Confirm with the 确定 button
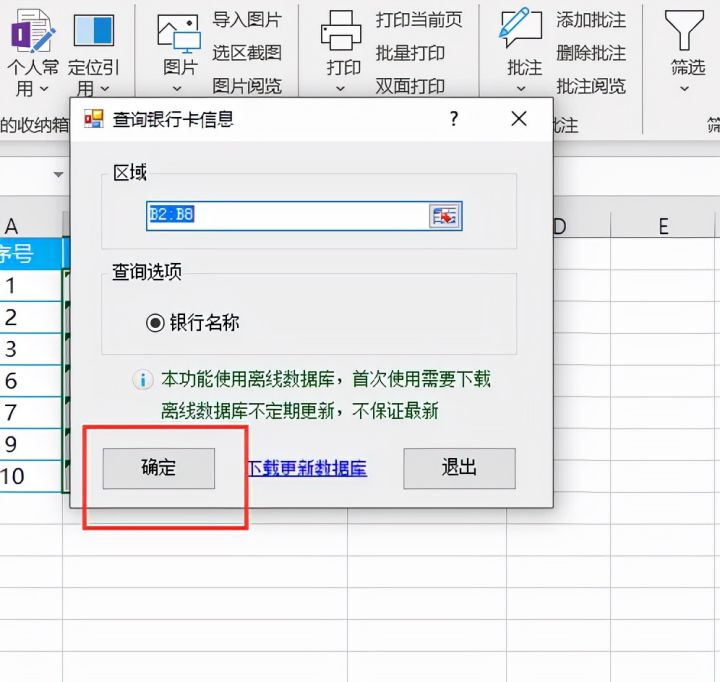 [x=158, y=468]
